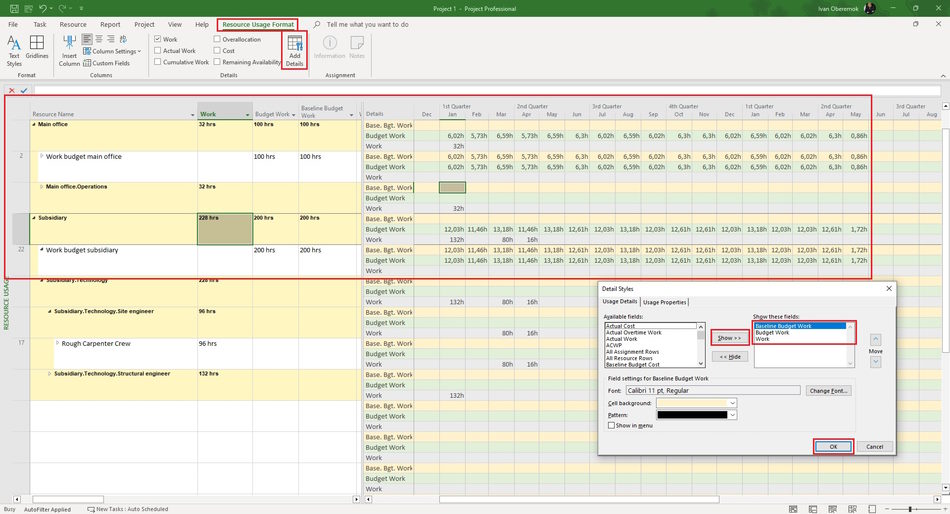The height and width of the screenshot is (514, 950).
Task: Switch to the first view shortcut in status bar
Action: [793, 509]
